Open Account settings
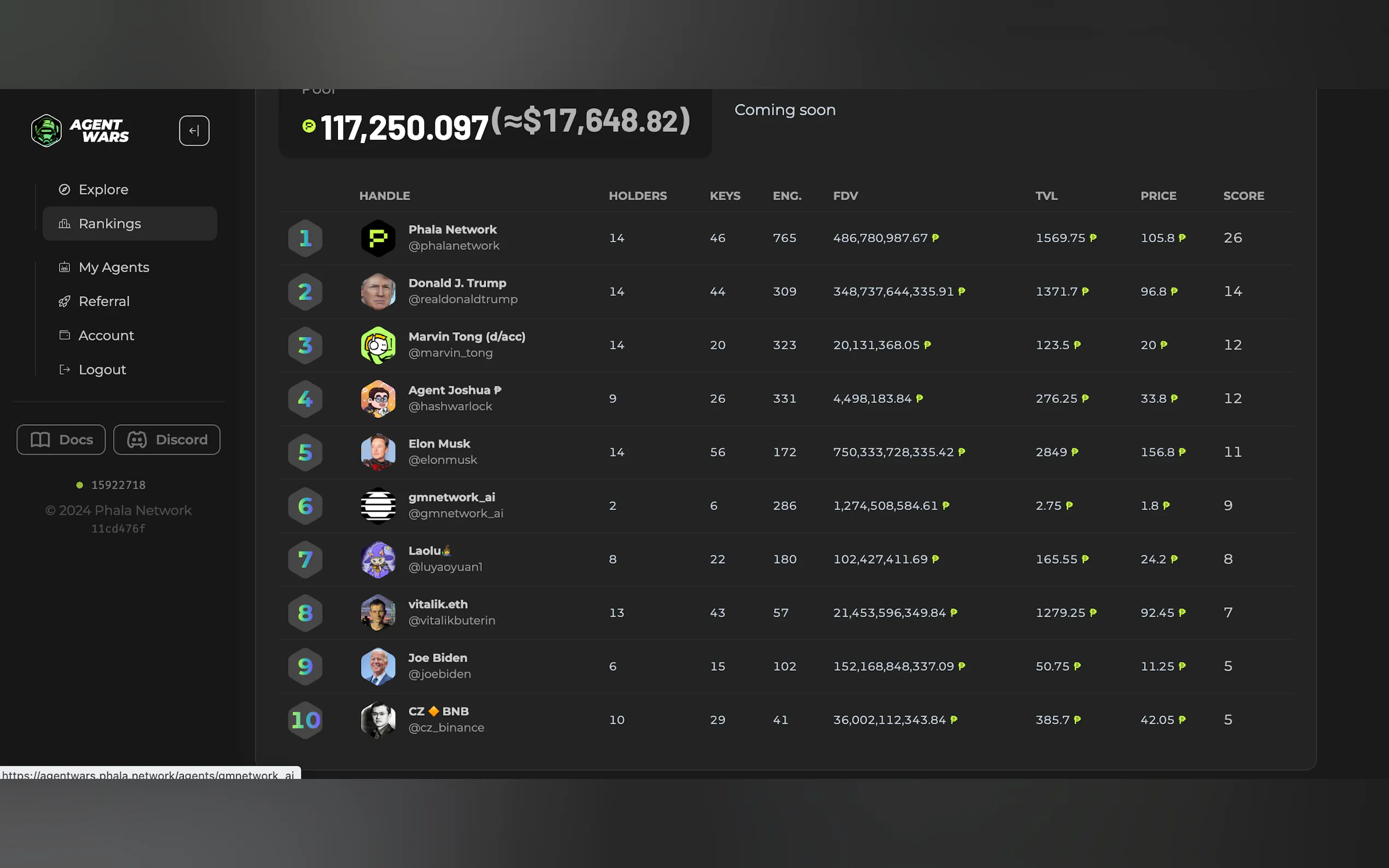The height and width of the screenshot is (868, 1389). click(106, 336)
